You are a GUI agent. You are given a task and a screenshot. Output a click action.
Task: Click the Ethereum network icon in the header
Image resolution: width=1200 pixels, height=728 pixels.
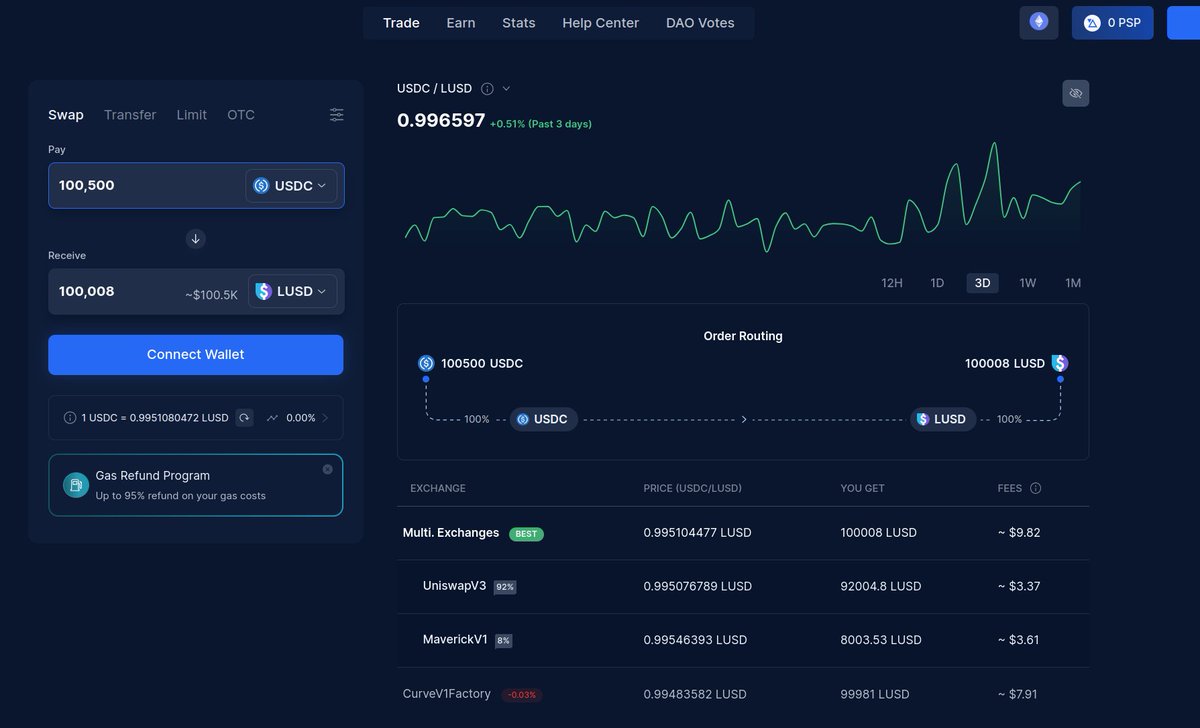coord(1038,22)
